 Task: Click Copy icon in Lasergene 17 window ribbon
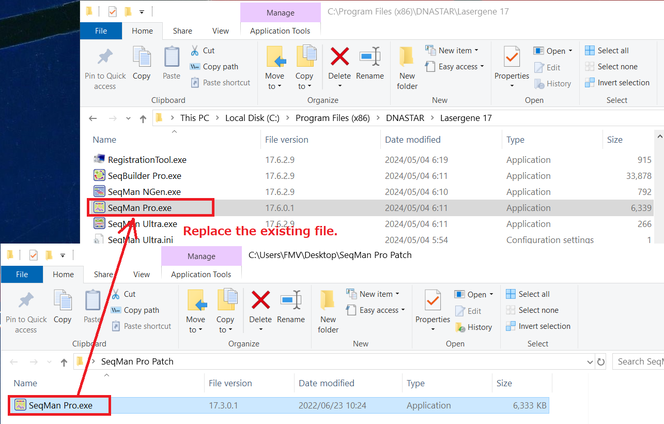[142, 57]
